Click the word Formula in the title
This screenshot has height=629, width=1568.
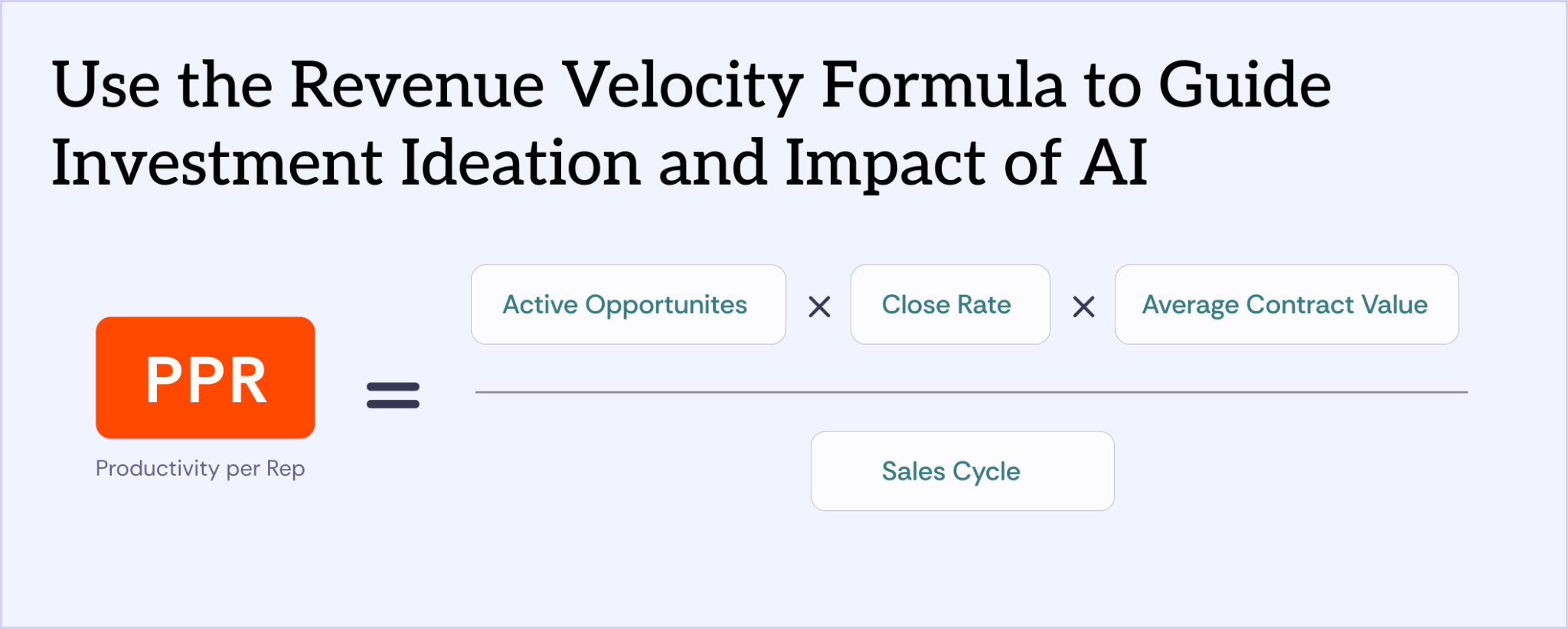943,84
